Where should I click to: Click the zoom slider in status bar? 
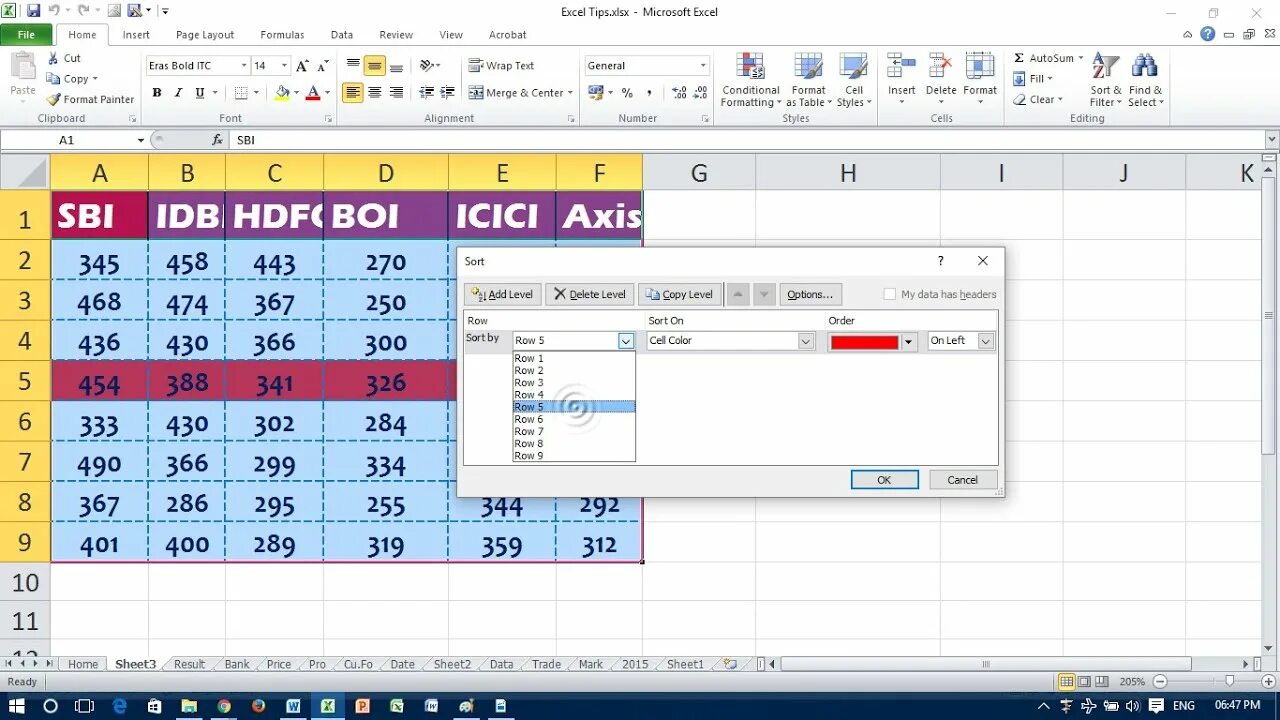click(1230, 681)
